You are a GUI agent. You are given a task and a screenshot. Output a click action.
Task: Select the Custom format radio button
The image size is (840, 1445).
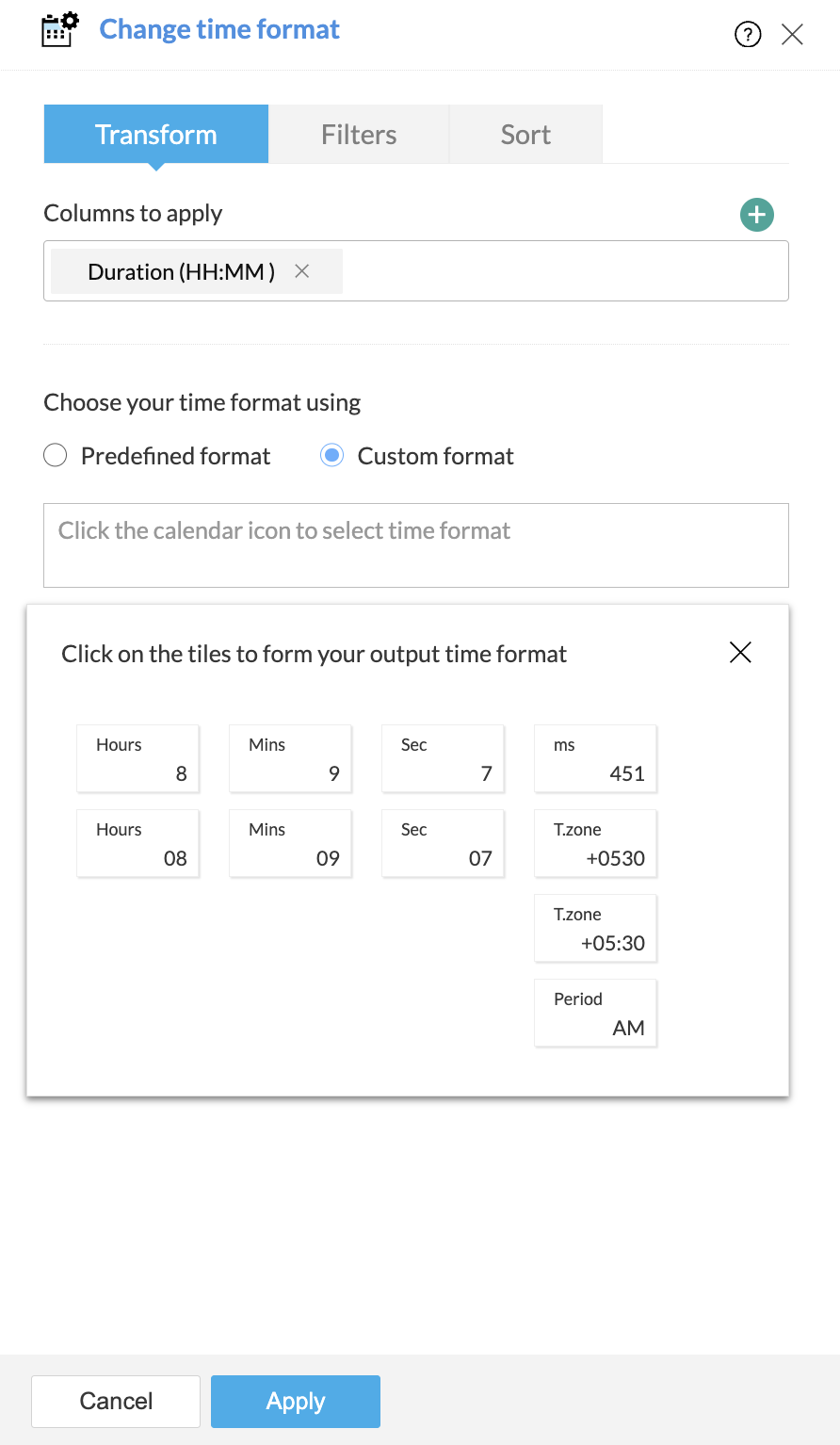point(331,456)
